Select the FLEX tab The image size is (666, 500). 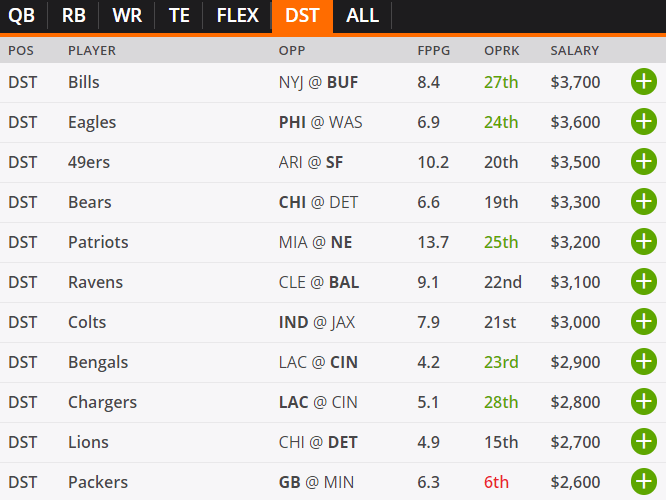[237, 15]
